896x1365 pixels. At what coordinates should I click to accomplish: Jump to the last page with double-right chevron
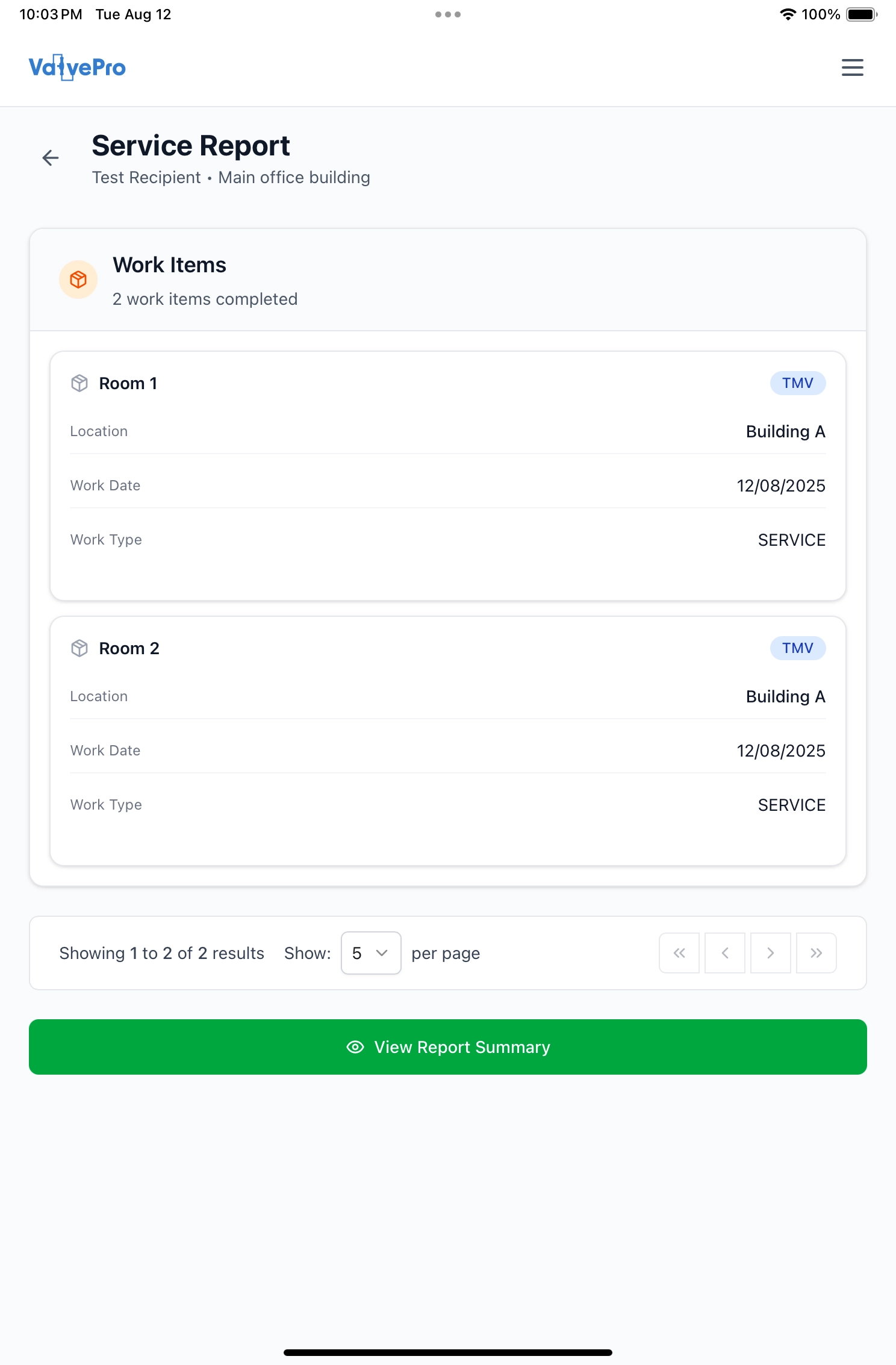coord(816,953)
